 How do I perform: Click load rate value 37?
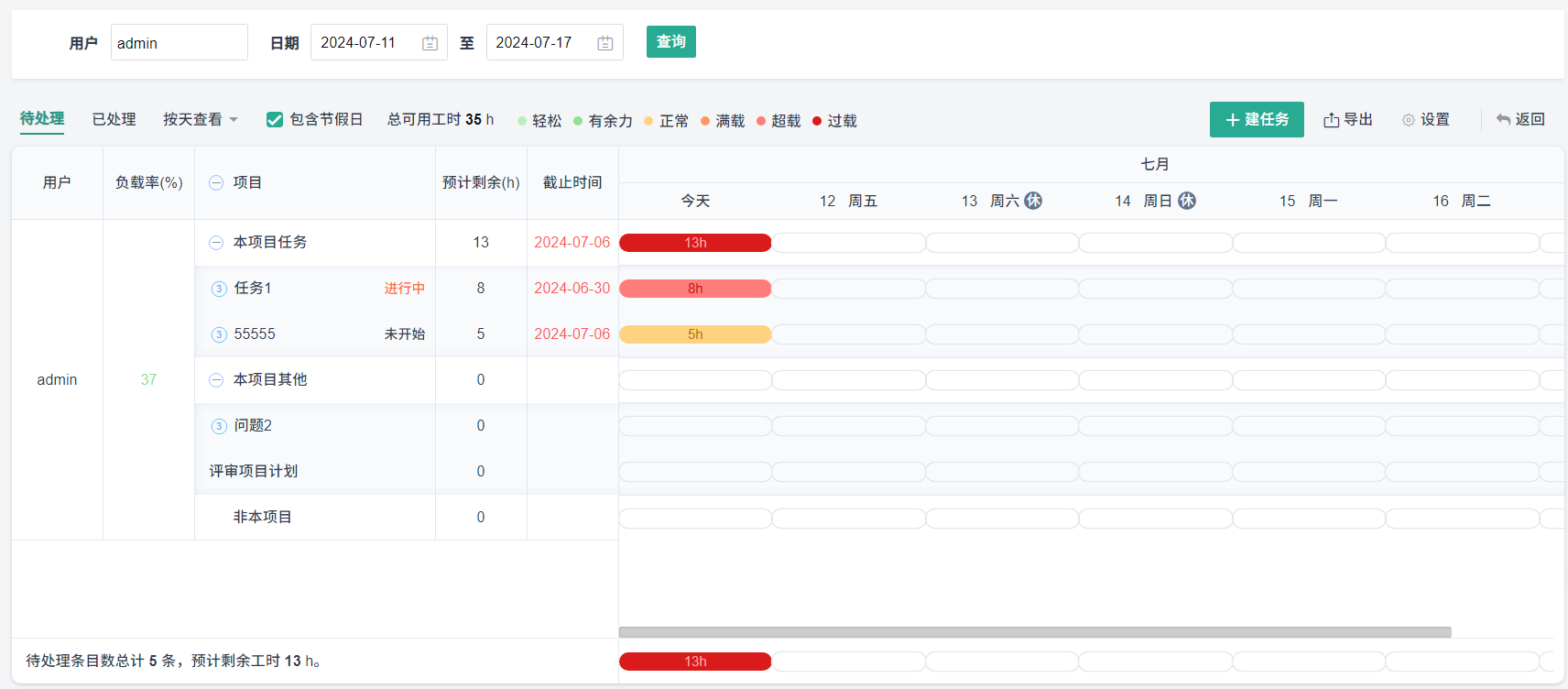click(x=148, y=380)
